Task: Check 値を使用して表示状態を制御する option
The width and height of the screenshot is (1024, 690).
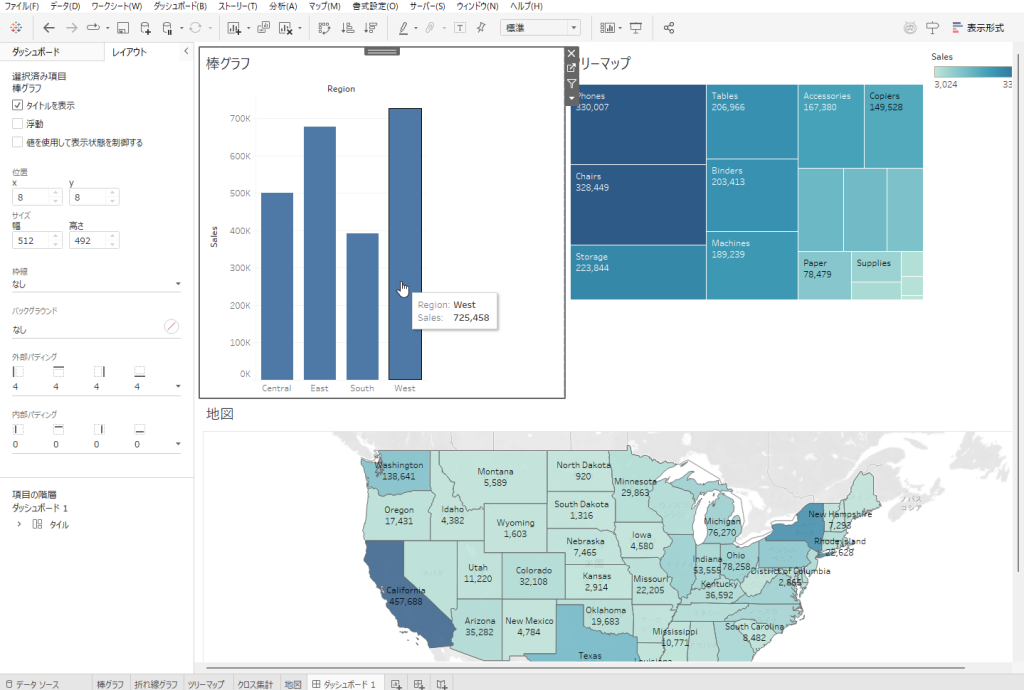Action: (x=17, y=143)
